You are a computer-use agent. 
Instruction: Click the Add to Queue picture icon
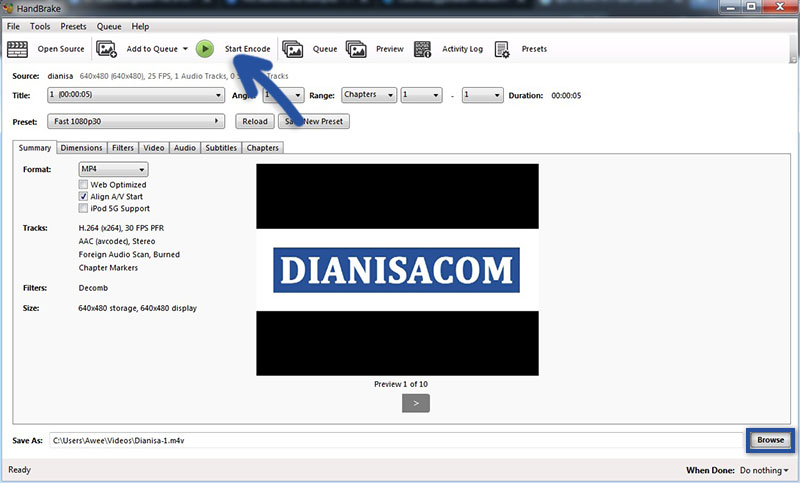[106, 49]
